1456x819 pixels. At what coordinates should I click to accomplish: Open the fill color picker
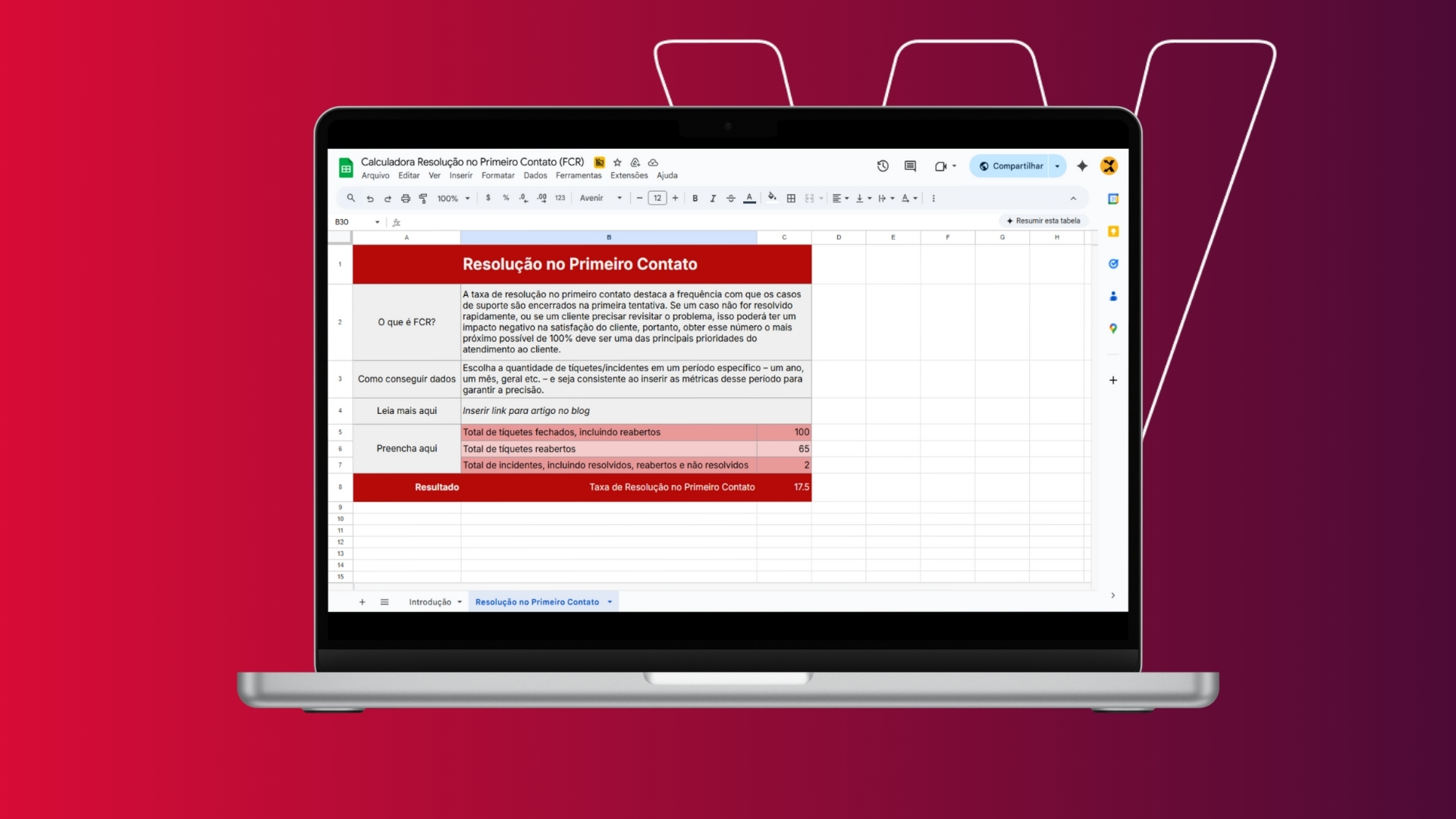(x=772, y=198)
